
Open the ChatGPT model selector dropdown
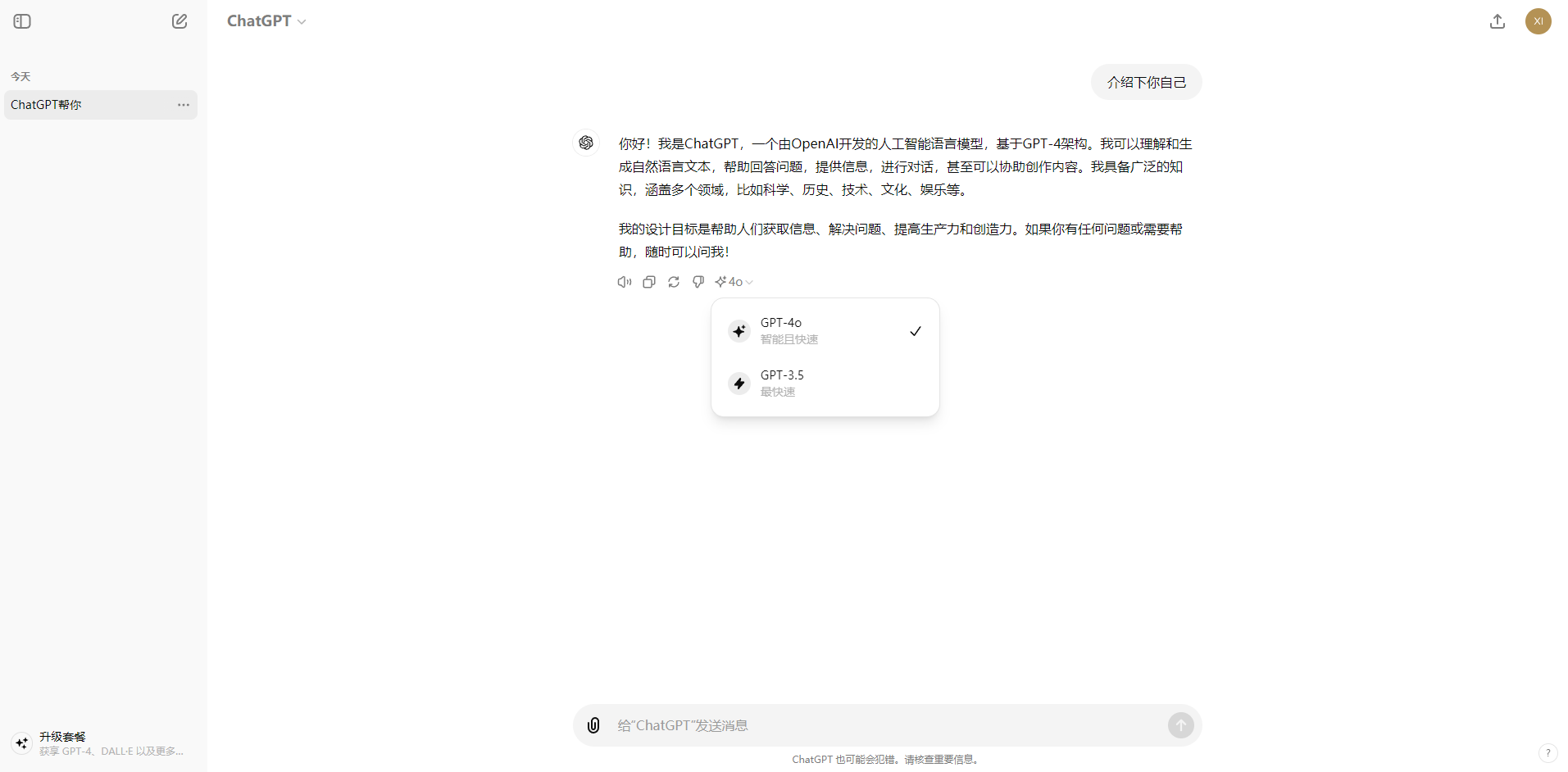[266, 21]
